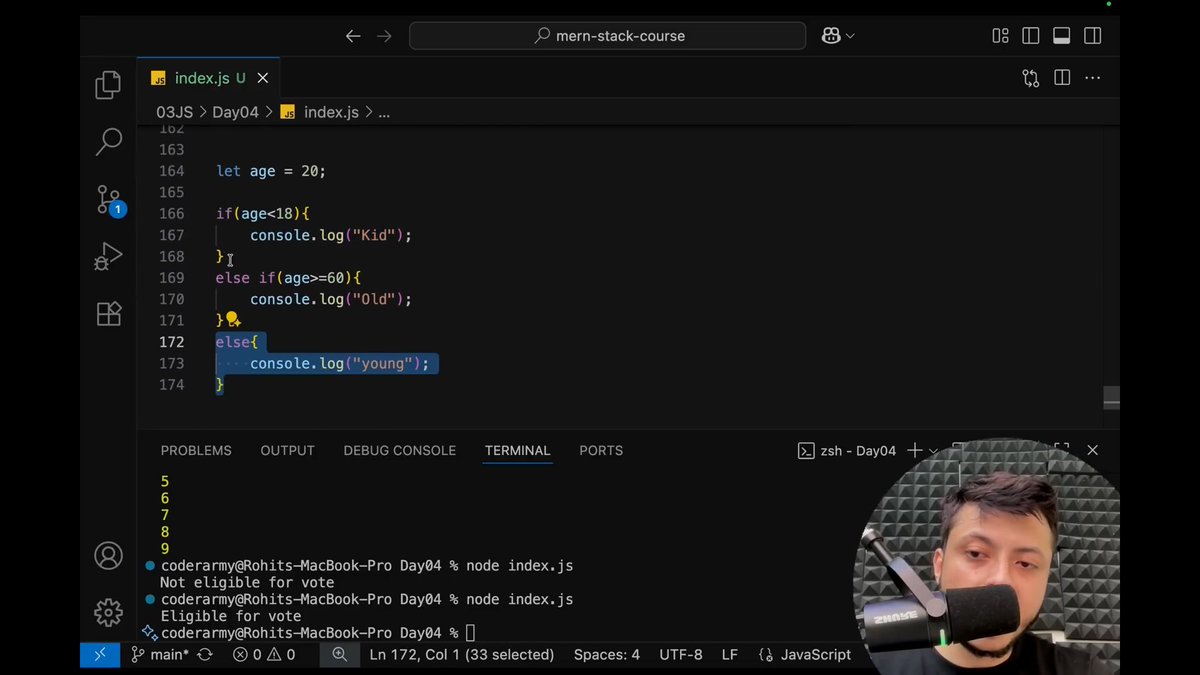Screen dimensions: 1200x675
Task: Toggle the bottom panel visibility
Action: tap(1062, 36)
